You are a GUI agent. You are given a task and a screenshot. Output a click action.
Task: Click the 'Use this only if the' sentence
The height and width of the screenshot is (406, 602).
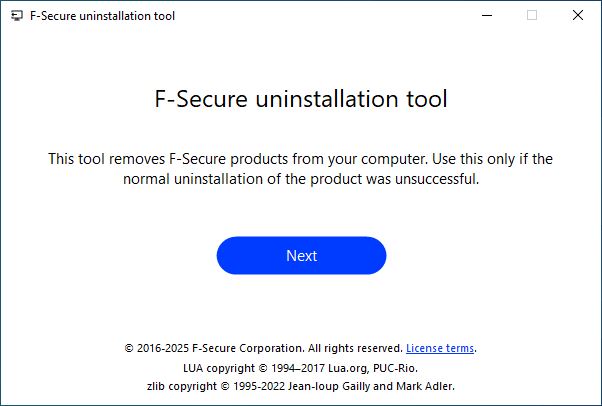click(x=493, y=159)
